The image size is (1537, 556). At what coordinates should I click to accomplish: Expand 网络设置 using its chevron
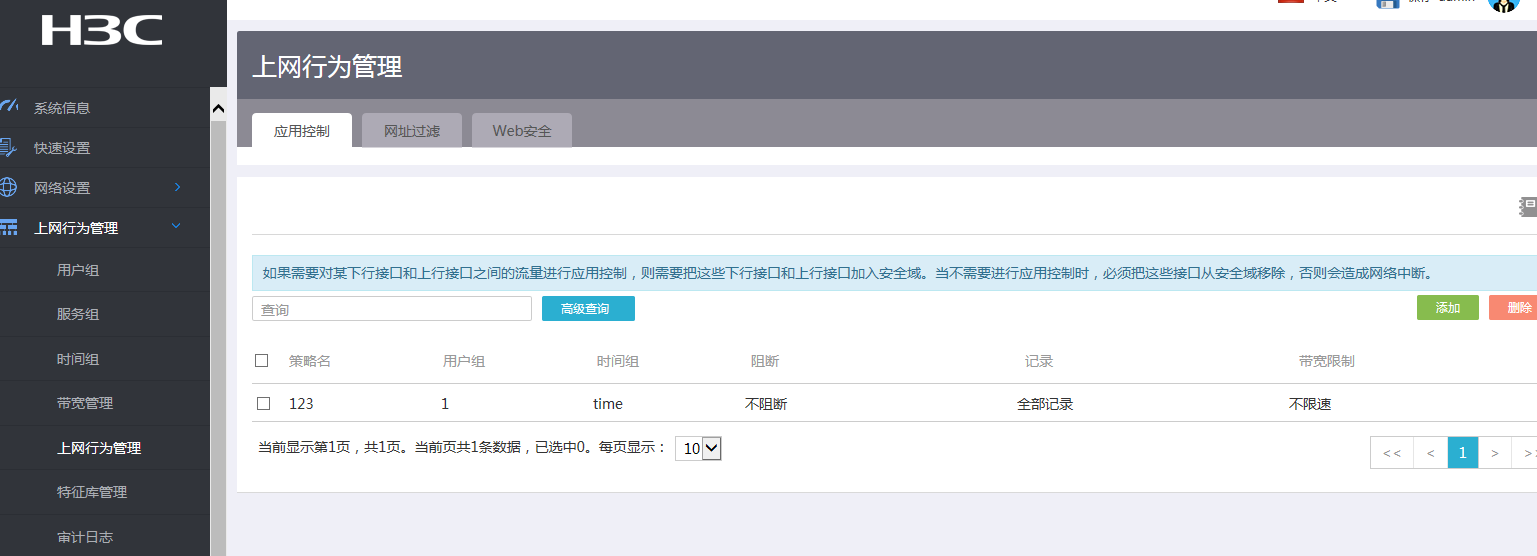[x=177, y=187]
